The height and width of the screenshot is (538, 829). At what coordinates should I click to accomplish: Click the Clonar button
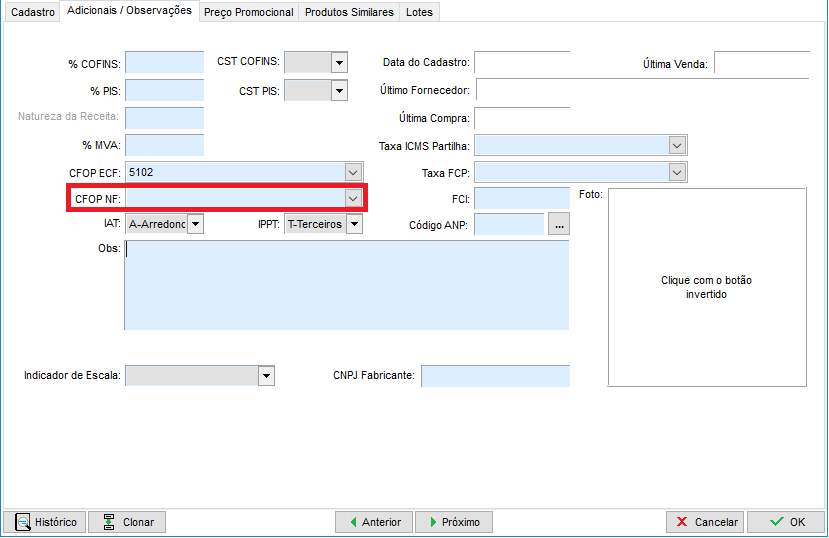click(x=127, y=522)
